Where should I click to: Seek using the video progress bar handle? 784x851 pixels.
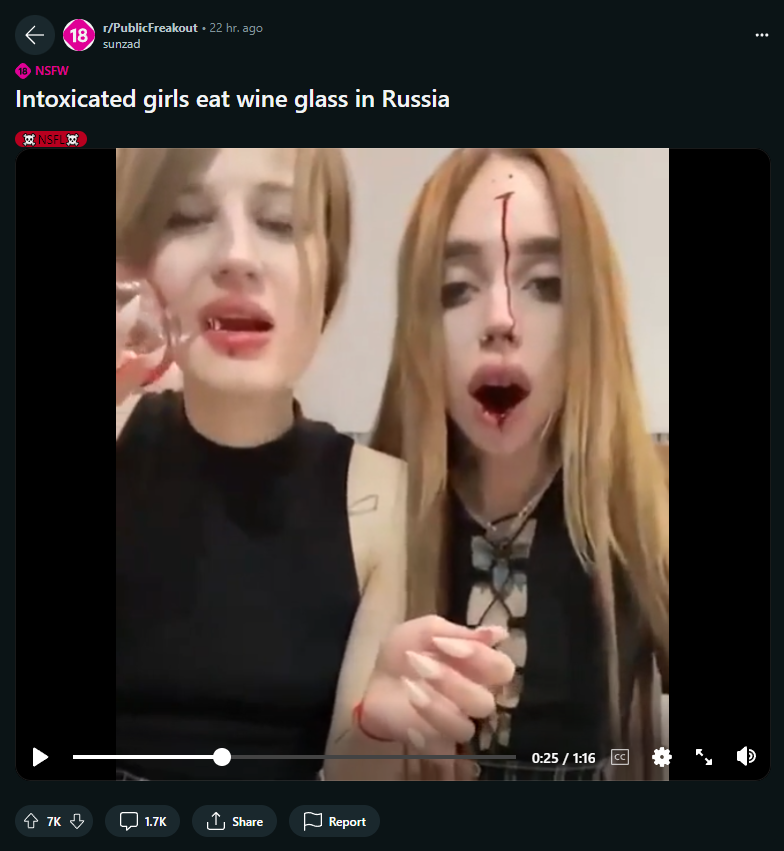click(x=222, y=757)
